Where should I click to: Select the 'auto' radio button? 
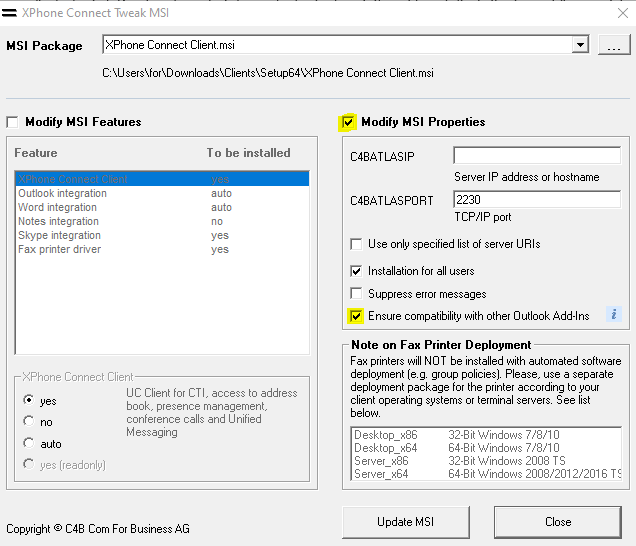pyautogui.click(x=28, y=443)
